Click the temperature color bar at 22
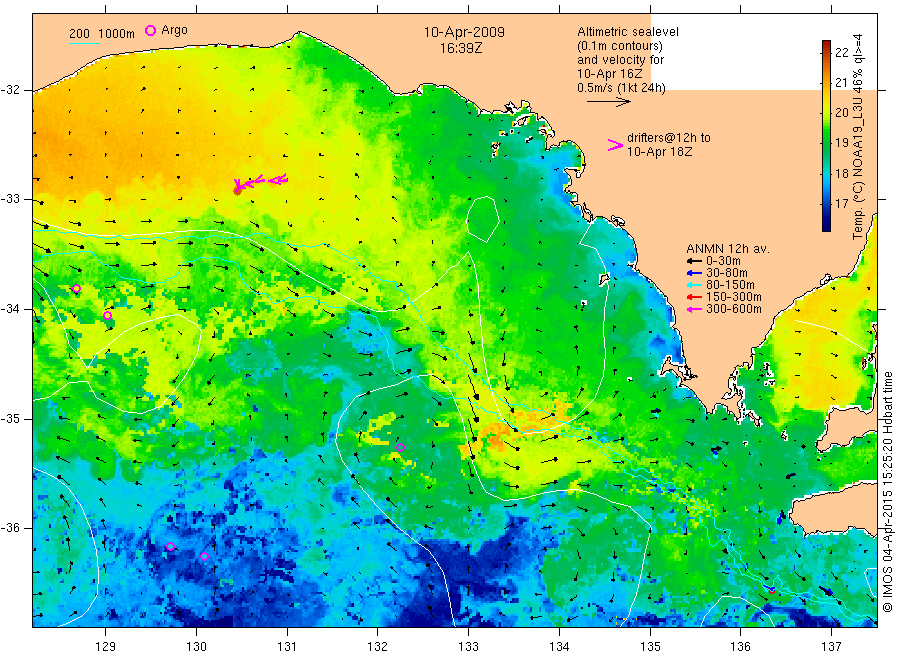 coord(826,52)
